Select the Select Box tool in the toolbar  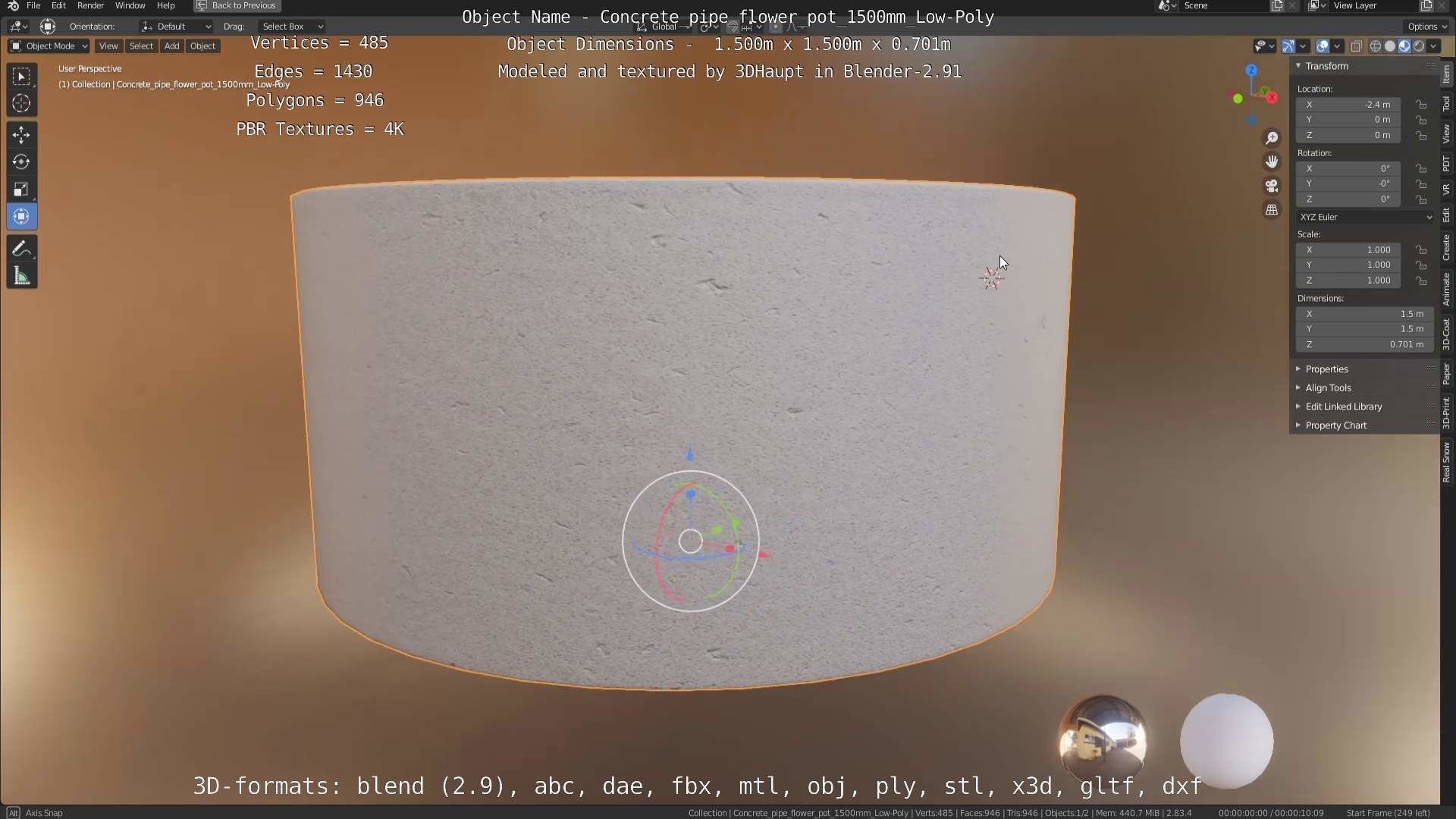21,77
